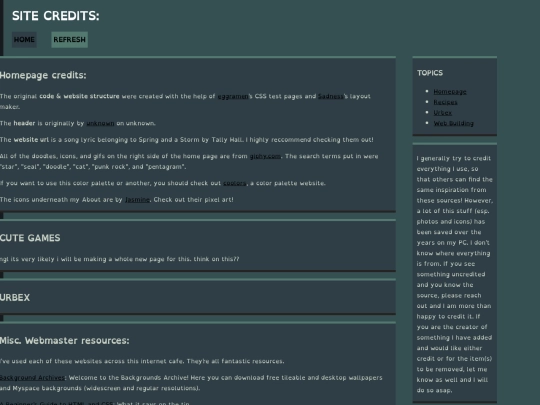Open Web Building topic link
Viewport: 540px width, 405px height.
coord(454,123)
